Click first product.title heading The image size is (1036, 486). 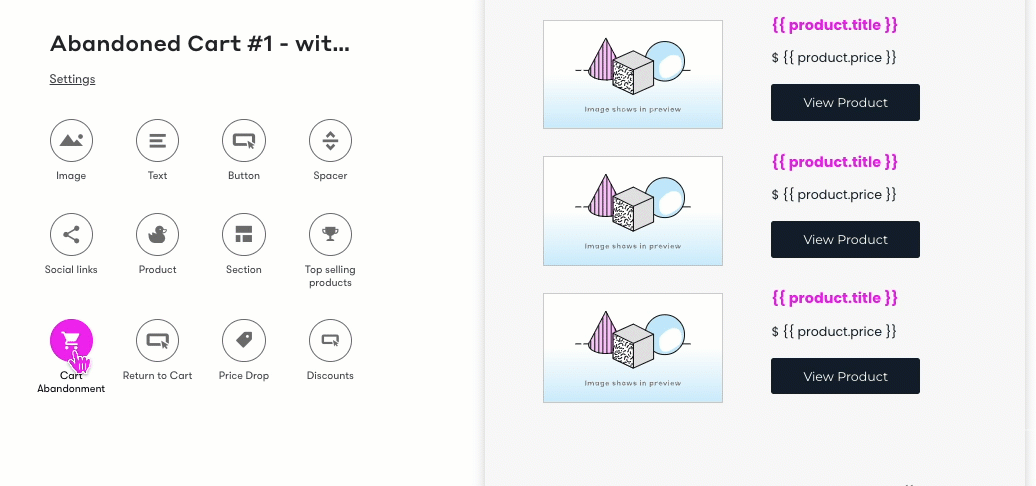pyautogui.click(x=834, y=25)
